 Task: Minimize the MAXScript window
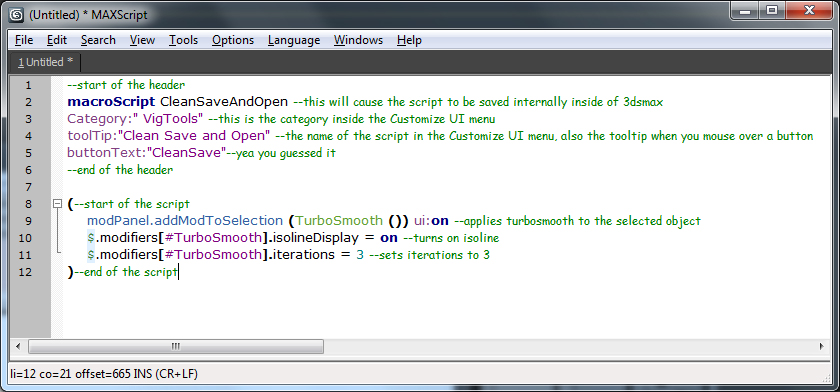(746, 10)
